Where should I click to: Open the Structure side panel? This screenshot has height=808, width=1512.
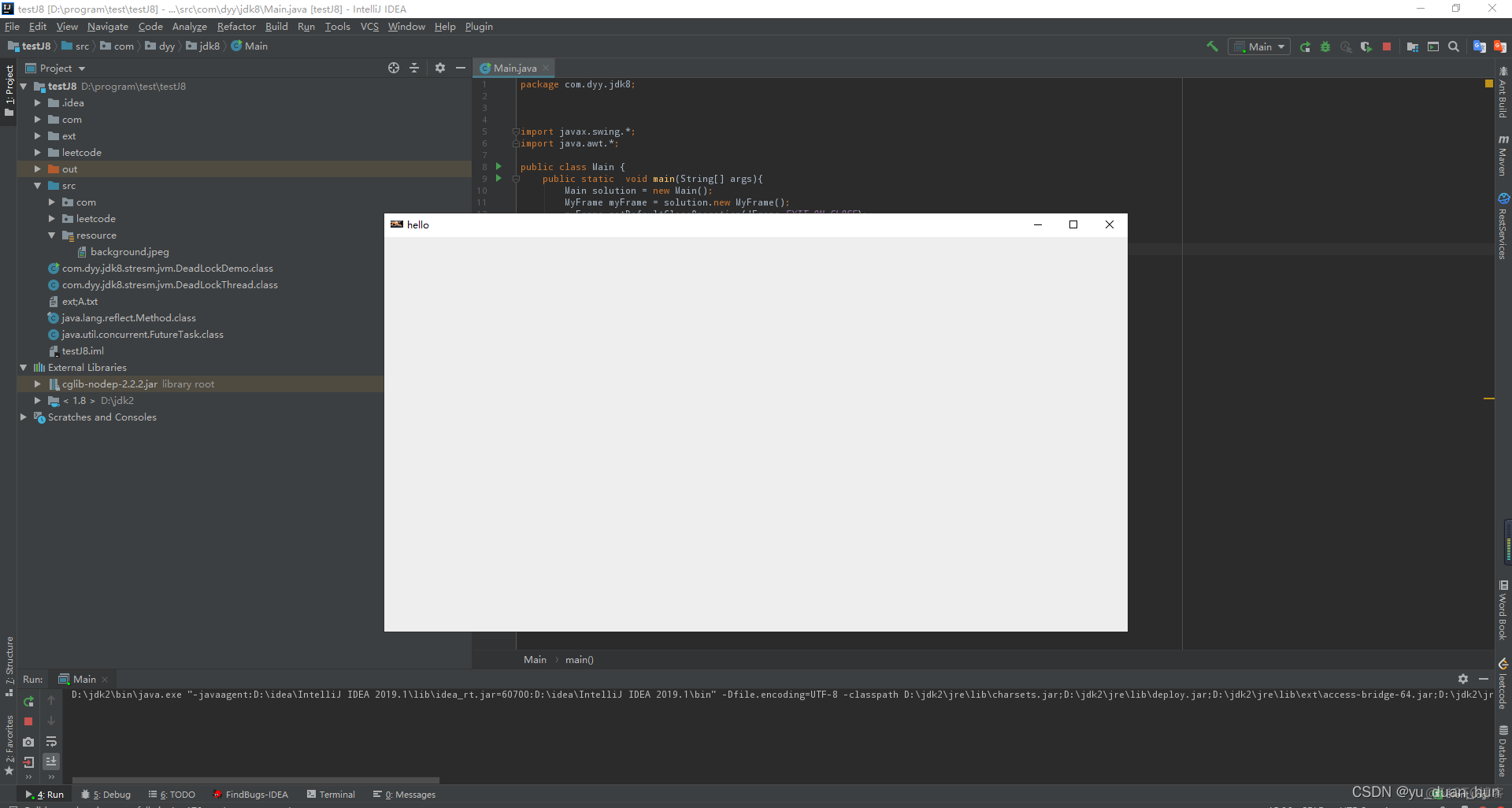click(x=9, y=666)
